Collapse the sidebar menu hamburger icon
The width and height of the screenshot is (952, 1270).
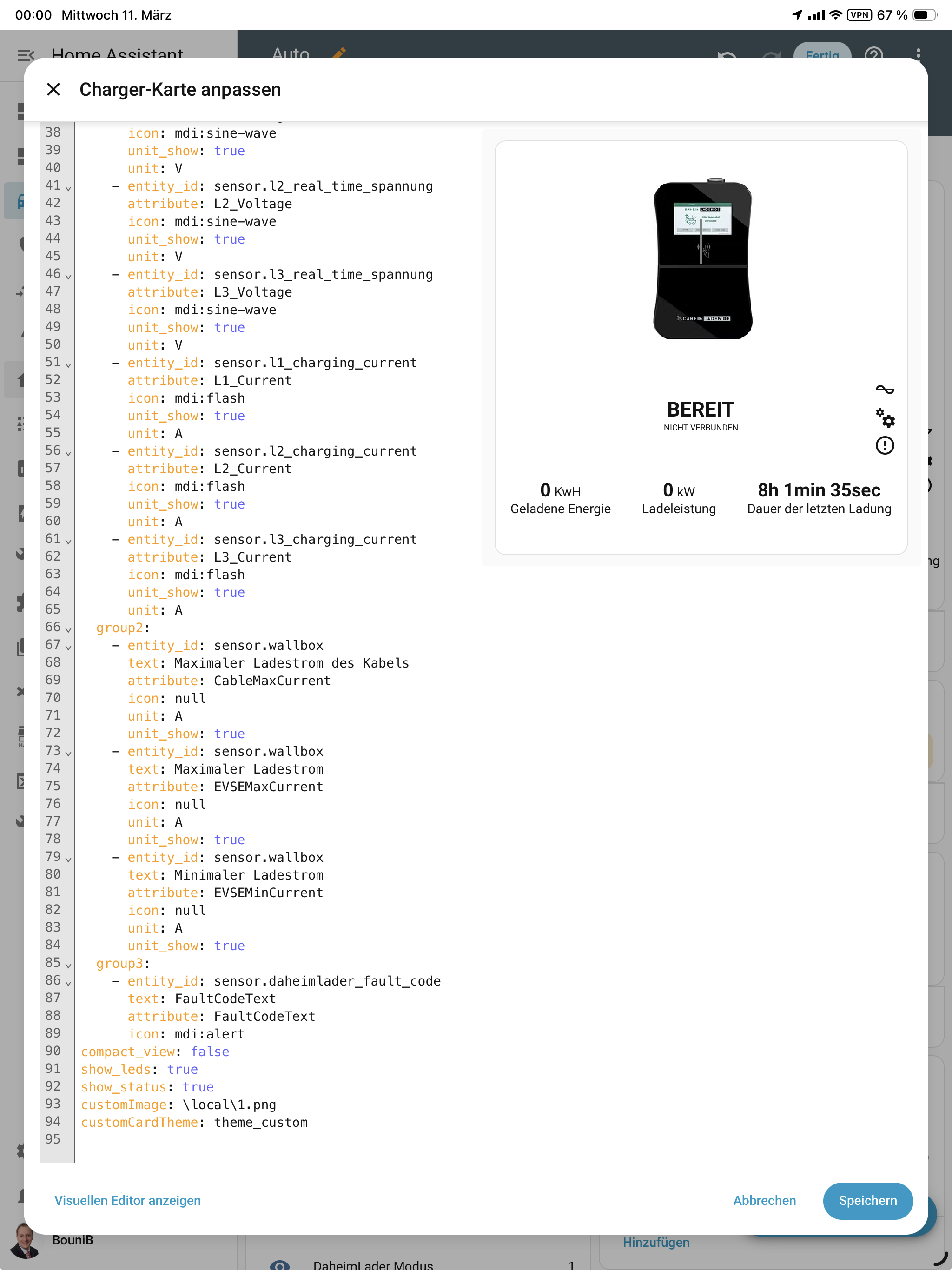coord(25,55)
